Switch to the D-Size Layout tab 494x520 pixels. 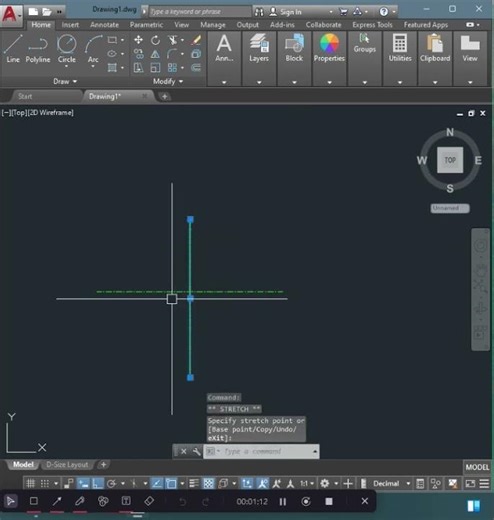(x=67, y=465)
